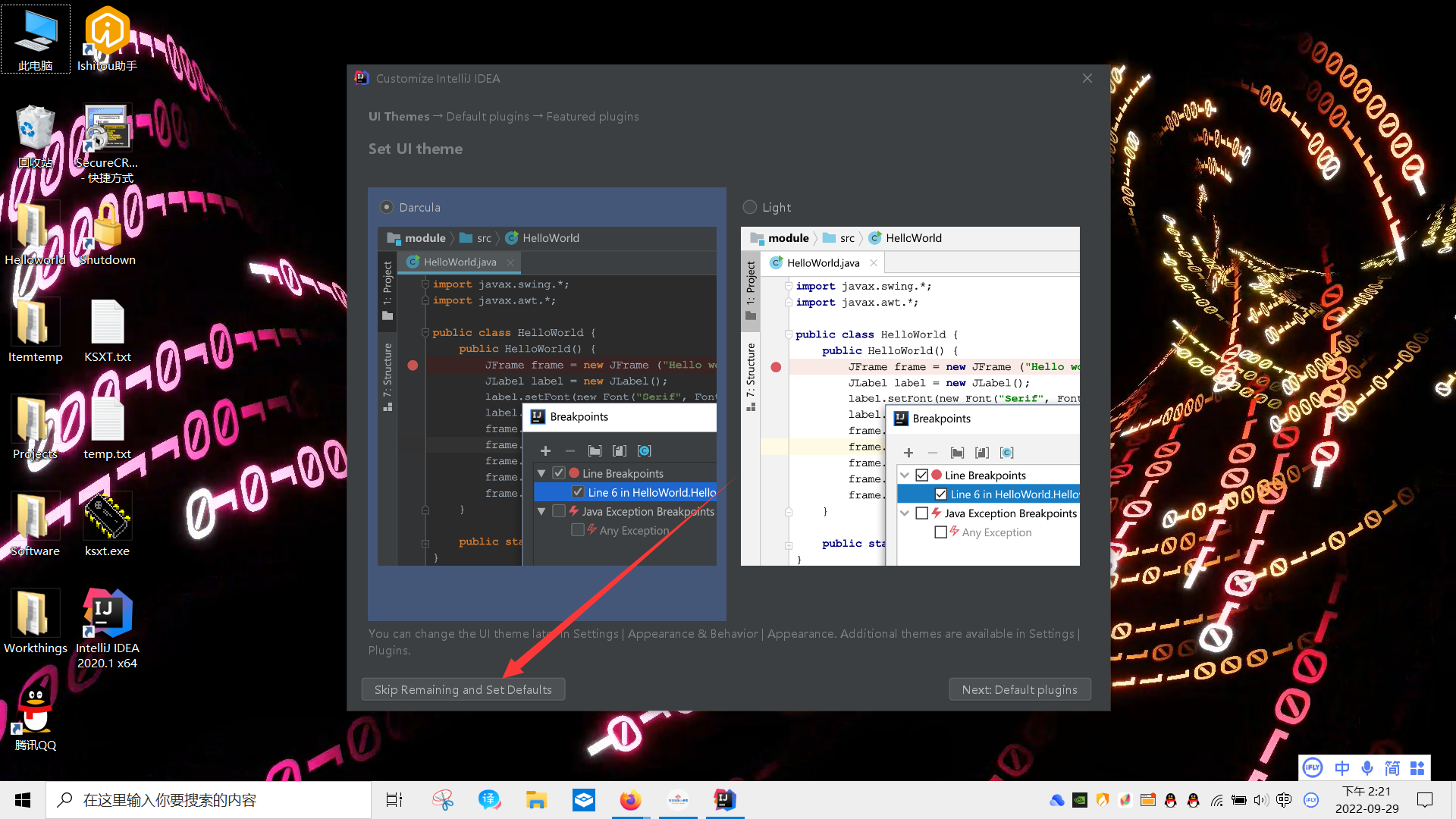Select the Darcula theme radio button
This screenshot has width=1456, height=819.
pyautogui.click(x=387, y=207)
